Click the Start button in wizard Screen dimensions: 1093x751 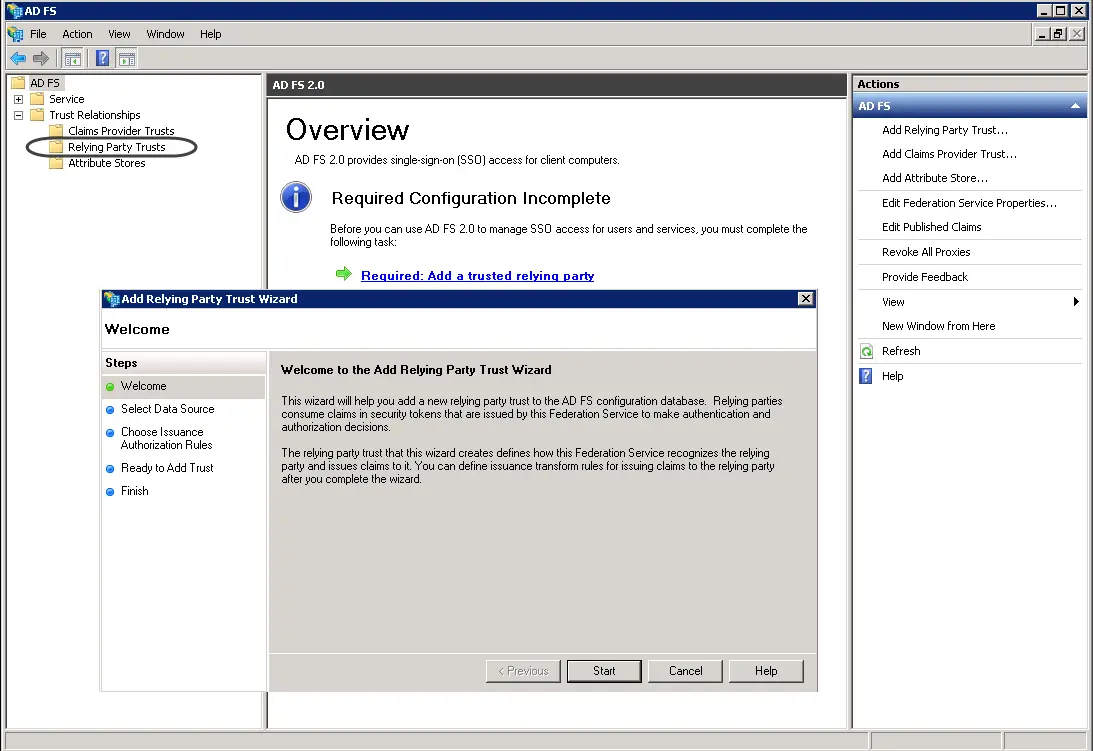pos(604,671)
